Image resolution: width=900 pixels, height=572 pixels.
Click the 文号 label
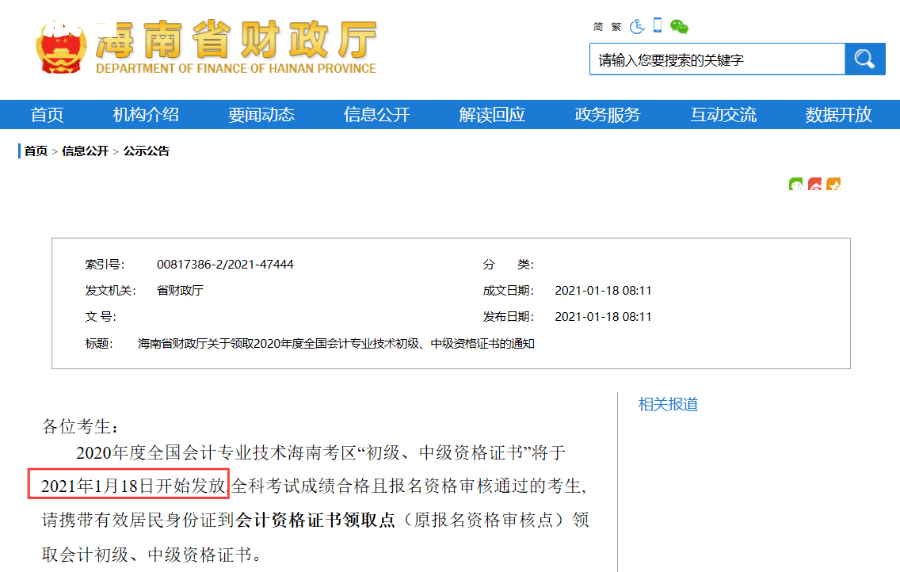click(x=100, y=317)
